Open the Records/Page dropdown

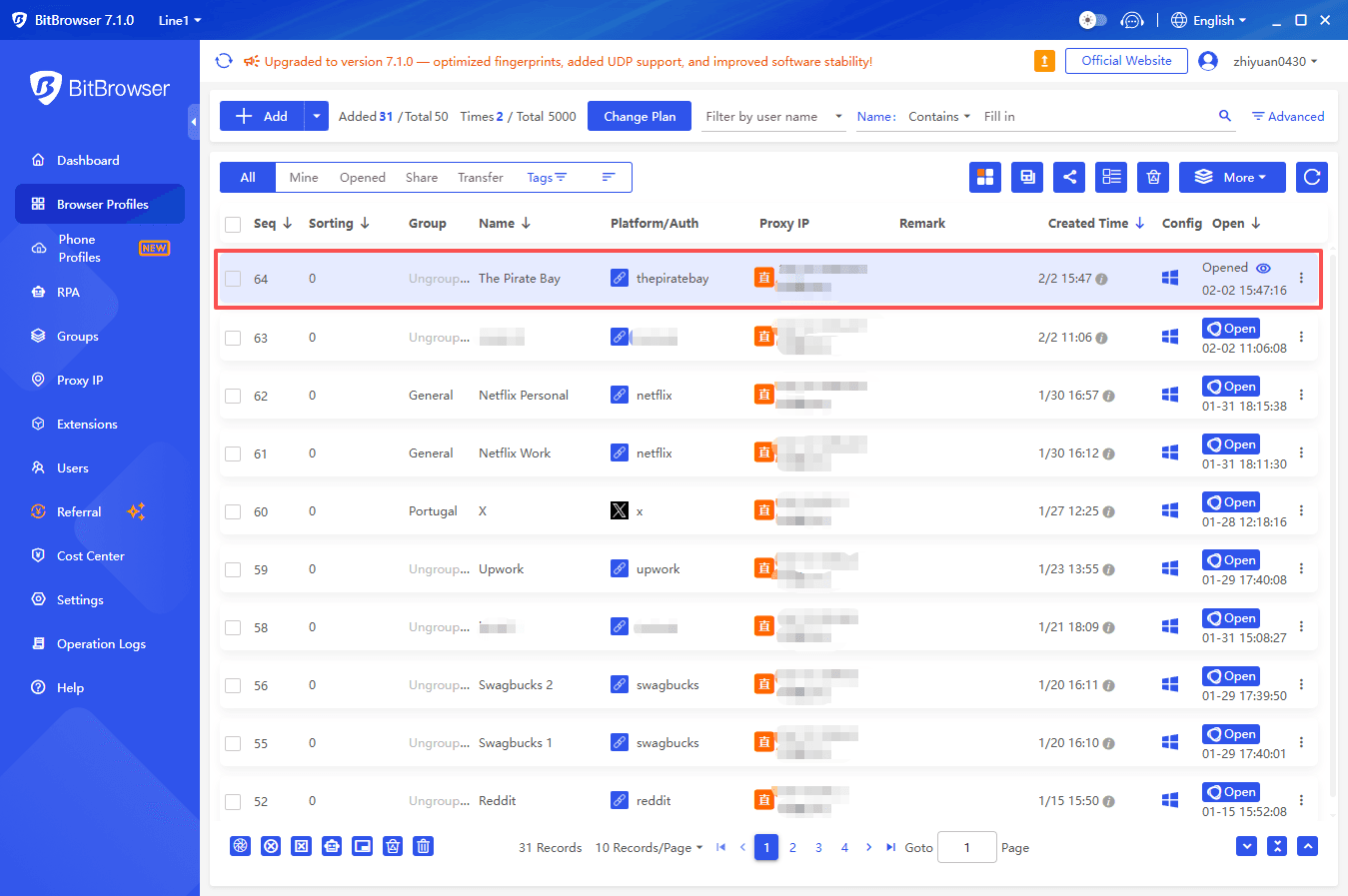point(649,847)
